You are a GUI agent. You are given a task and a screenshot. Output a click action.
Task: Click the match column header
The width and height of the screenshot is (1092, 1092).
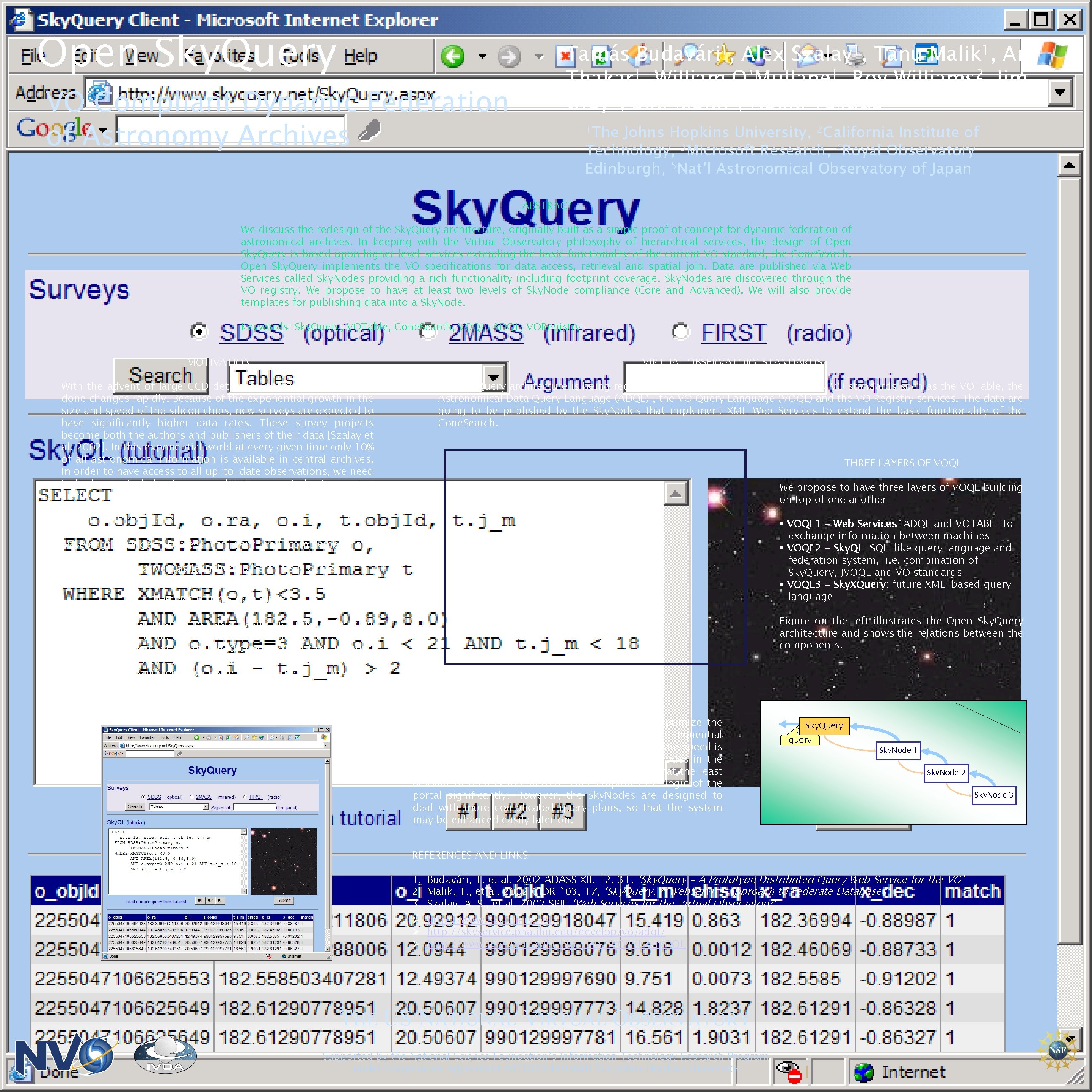[x=972, y=891]
